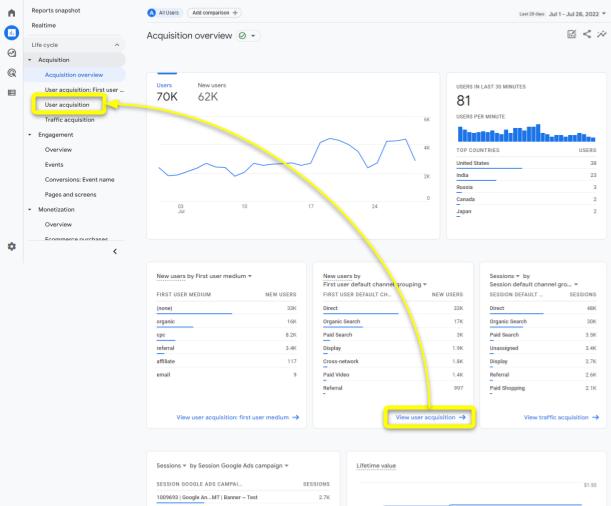Open the report status dropdown arrow
Image resolution: width=611 pixels, height=506 pixels.
(253, 36)
